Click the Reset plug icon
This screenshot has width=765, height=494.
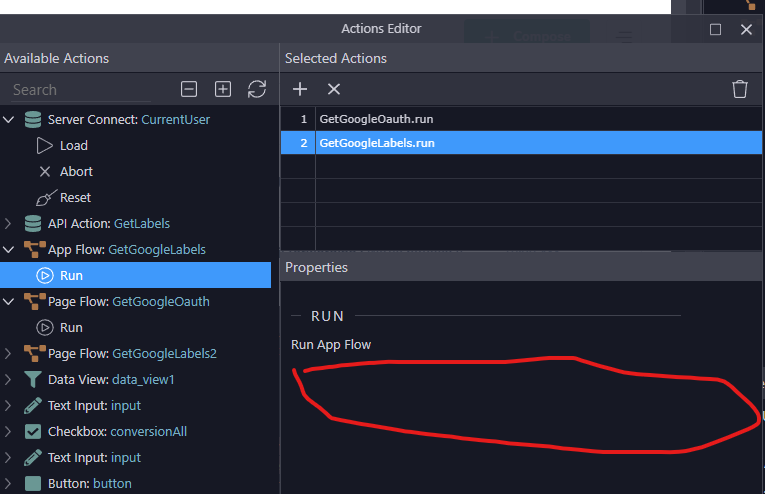(46, 198)
